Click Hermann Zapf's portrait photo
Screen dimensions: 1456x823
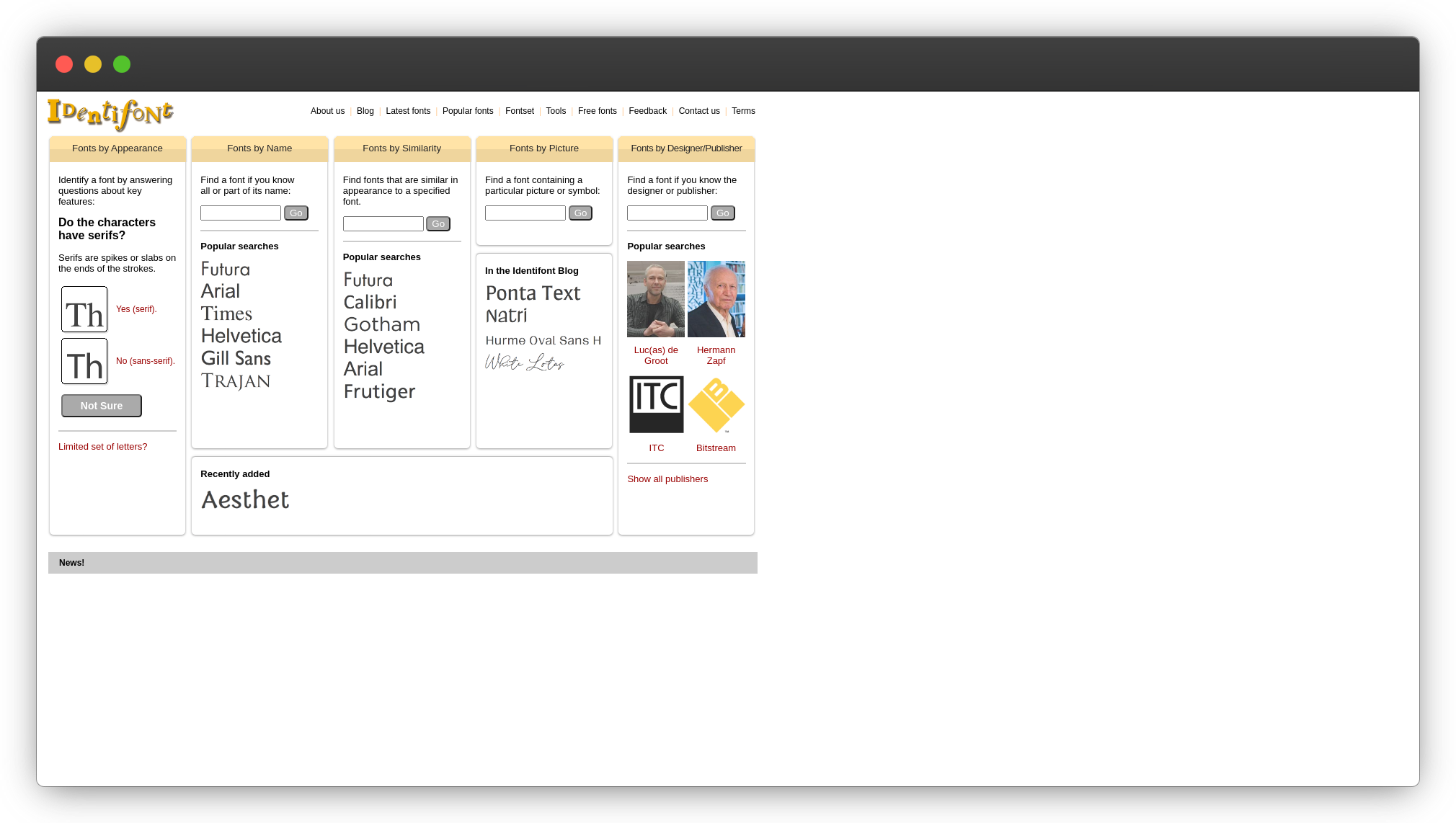[716, 299]
